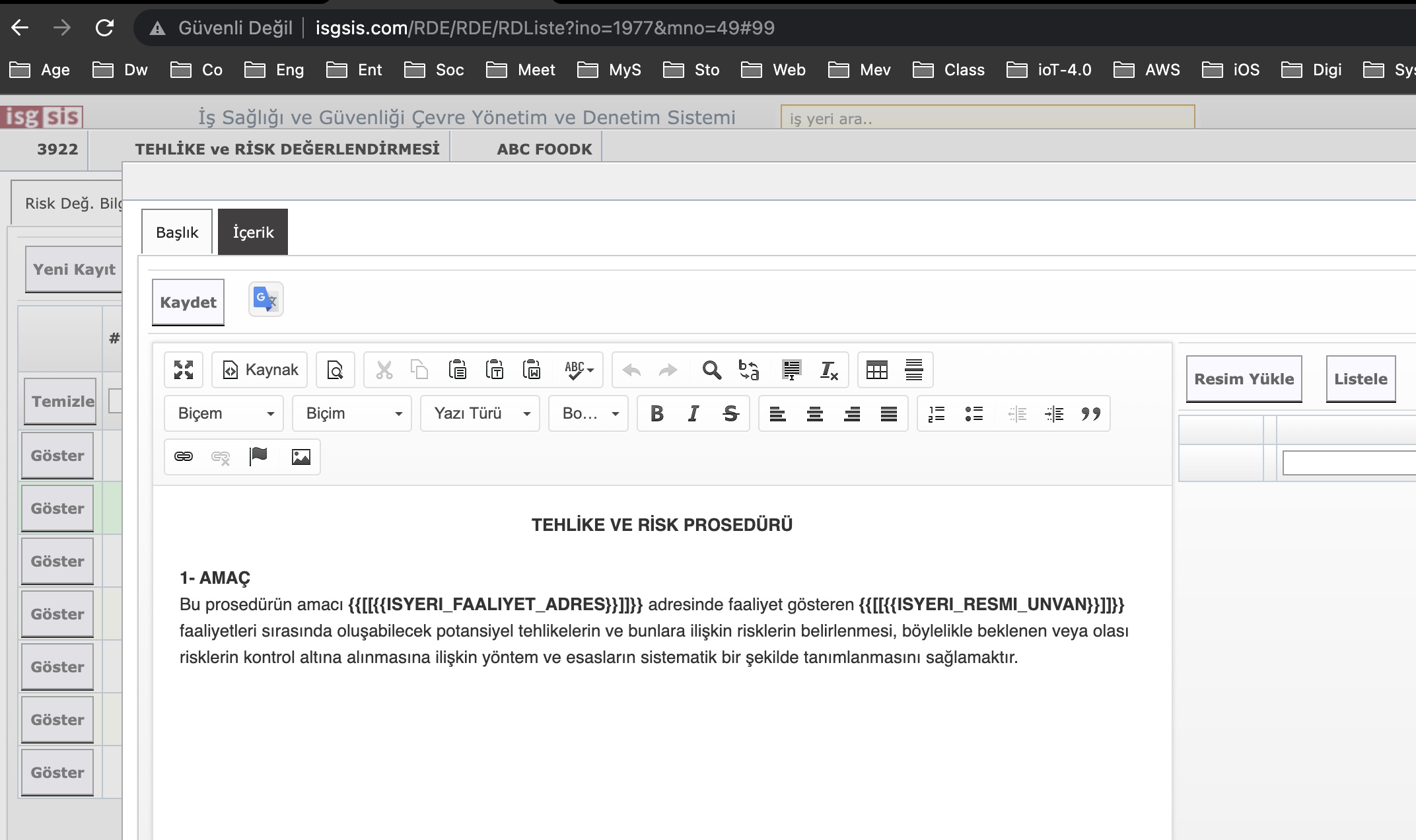1416x840 pixels.
Task: Open the Biçem styles dropdown
Action: (x=224, y=414)
